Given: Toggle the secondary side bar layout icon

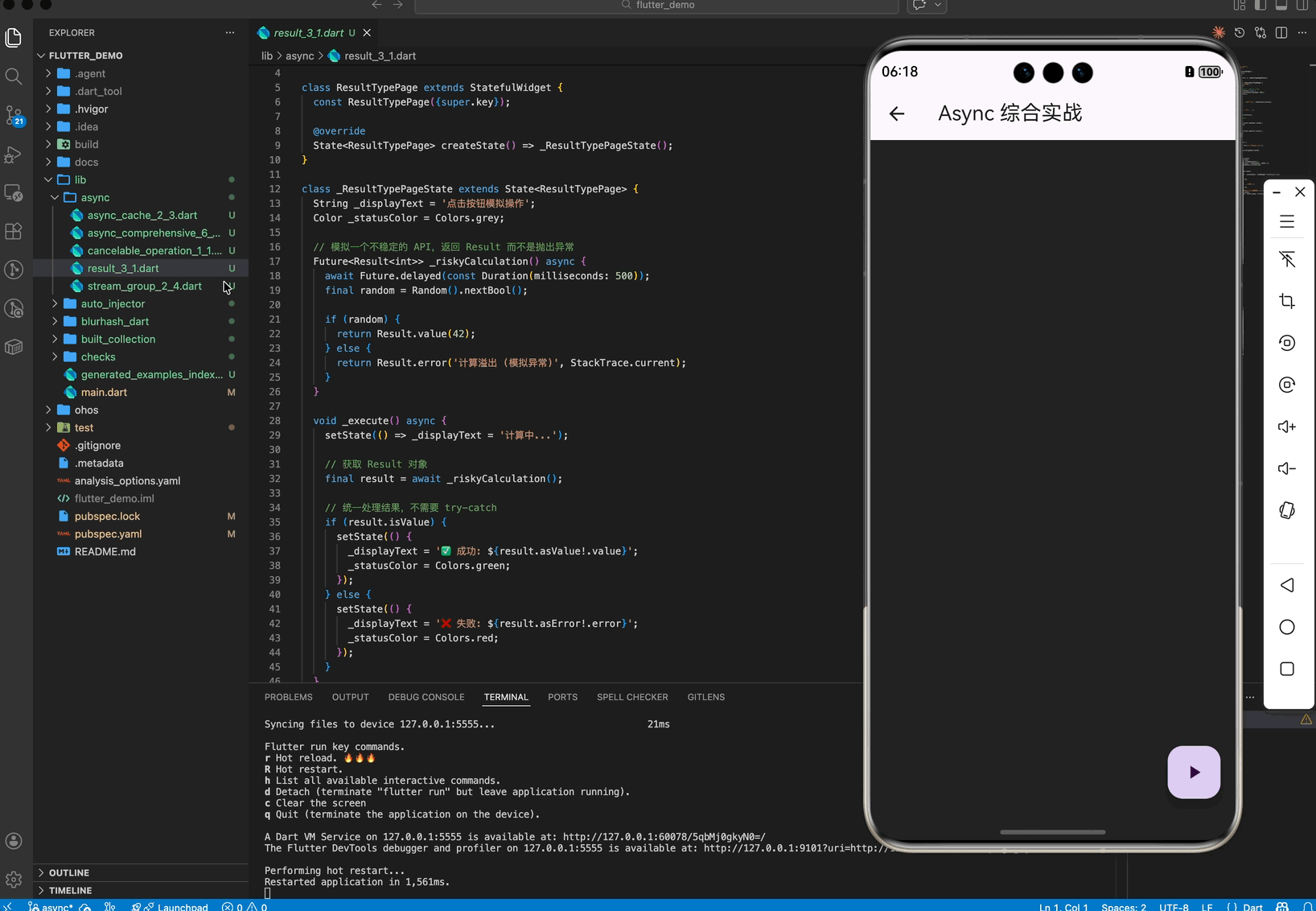Looking at the screenshot, I should (x=1302, y=5).
